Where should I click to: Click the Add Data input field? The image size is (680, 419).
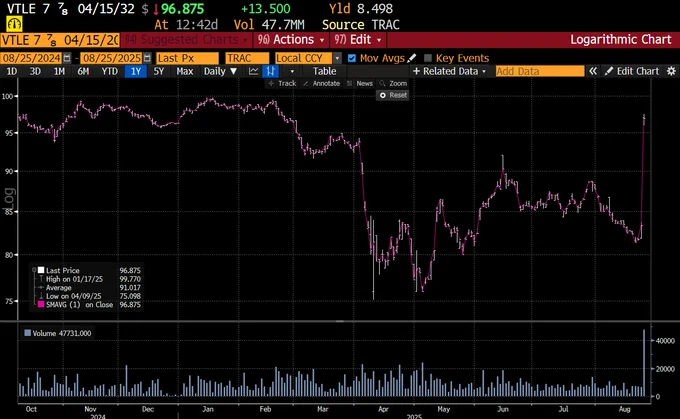tap(540, 71)
